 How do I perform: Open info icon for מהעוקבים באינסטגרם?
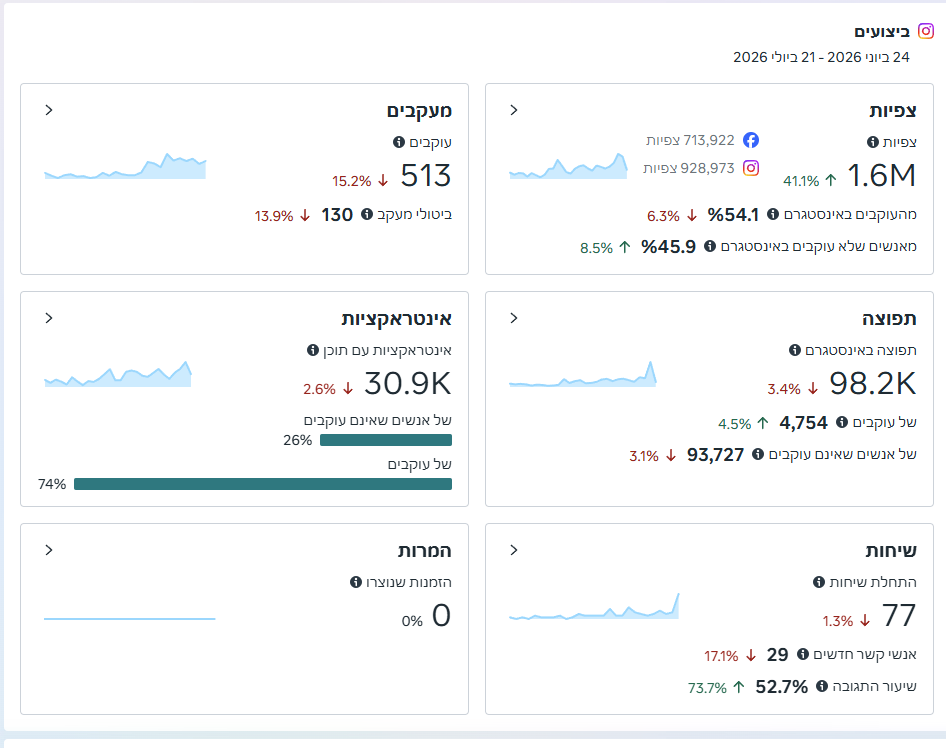coord(773,214)
